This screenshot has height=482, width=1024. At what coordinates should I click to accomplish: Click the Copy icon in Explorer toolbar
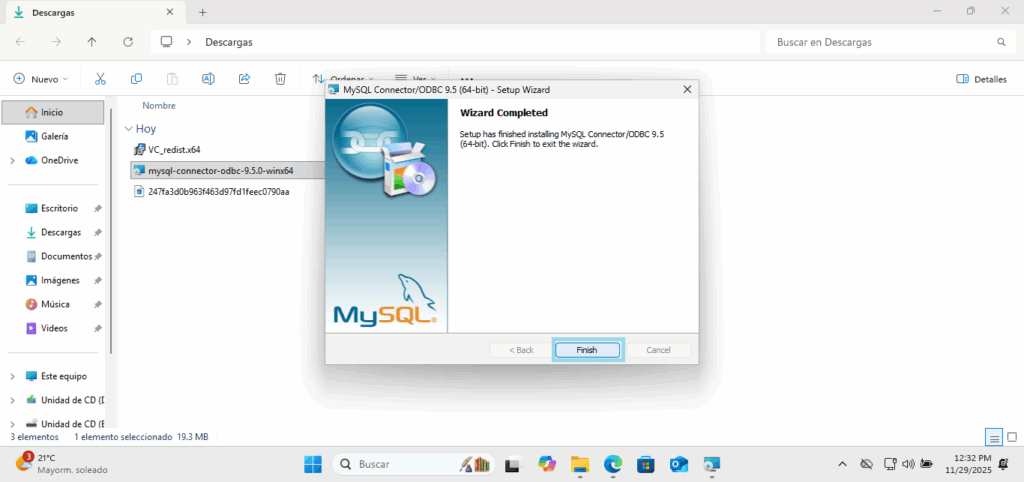[x=136, y=79]
